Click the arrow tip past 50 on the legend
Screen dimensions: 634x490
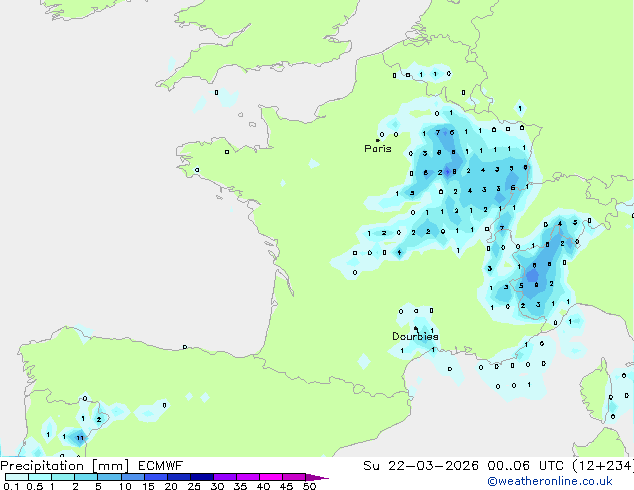coord(317,477)
